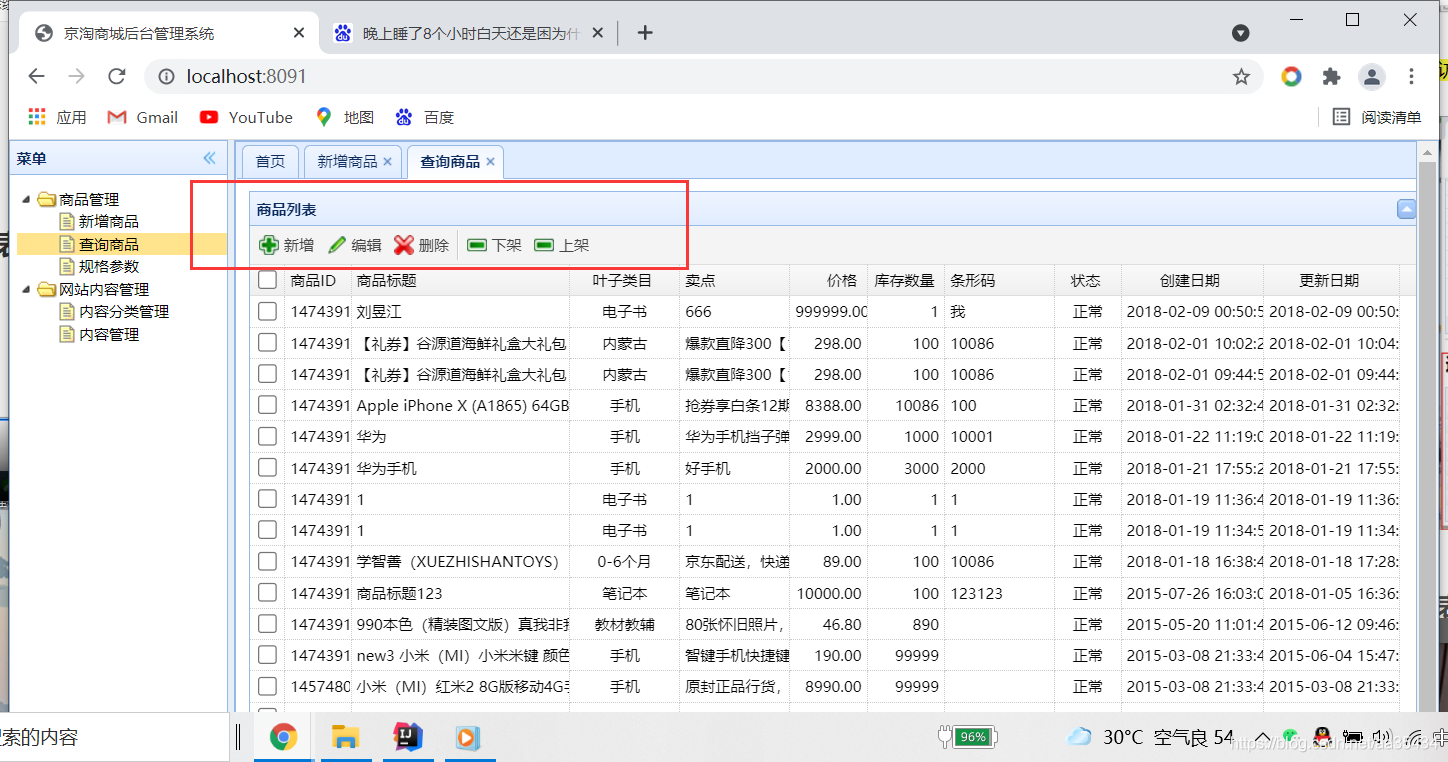Viewport: 1448px width, 762px height.
Task: Click the 下架 toolbar button
Action: coord(494,245)
